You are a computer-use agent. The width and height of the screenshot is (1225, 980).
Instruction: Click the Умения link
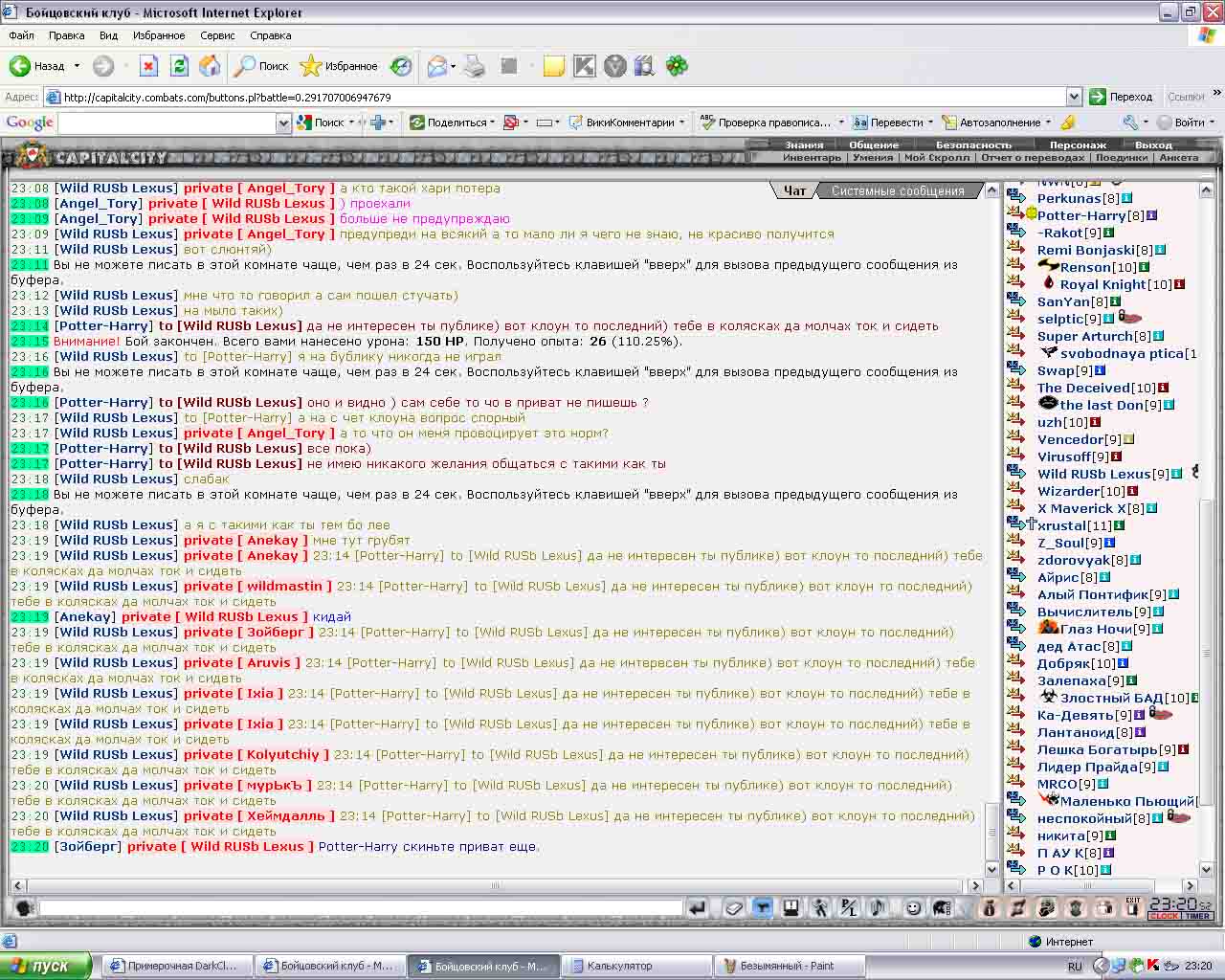[x=873, y=157]
